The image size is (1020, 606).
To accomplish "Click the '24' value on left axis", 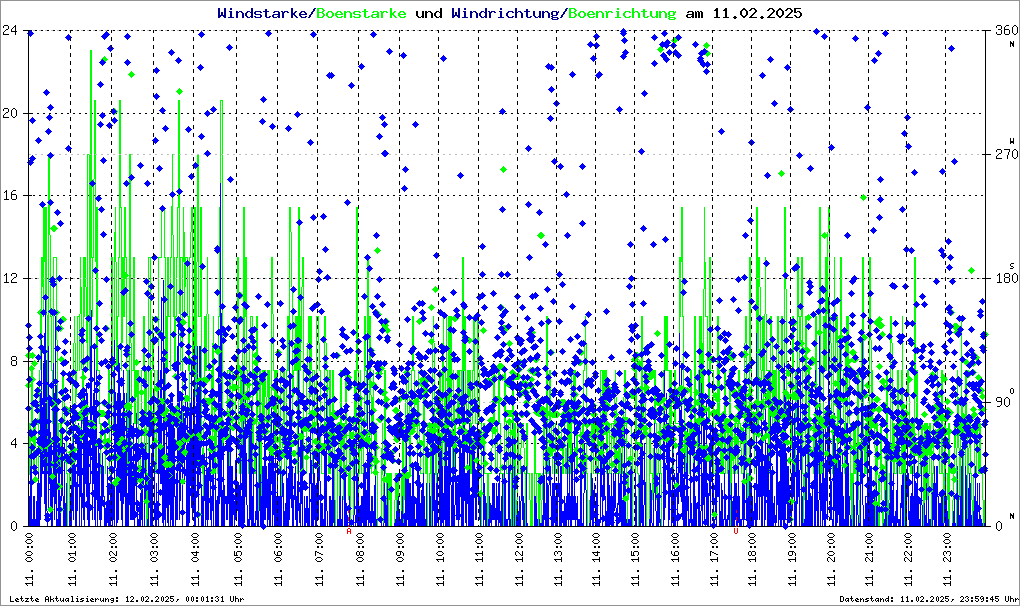I will (x=12, y=31).
